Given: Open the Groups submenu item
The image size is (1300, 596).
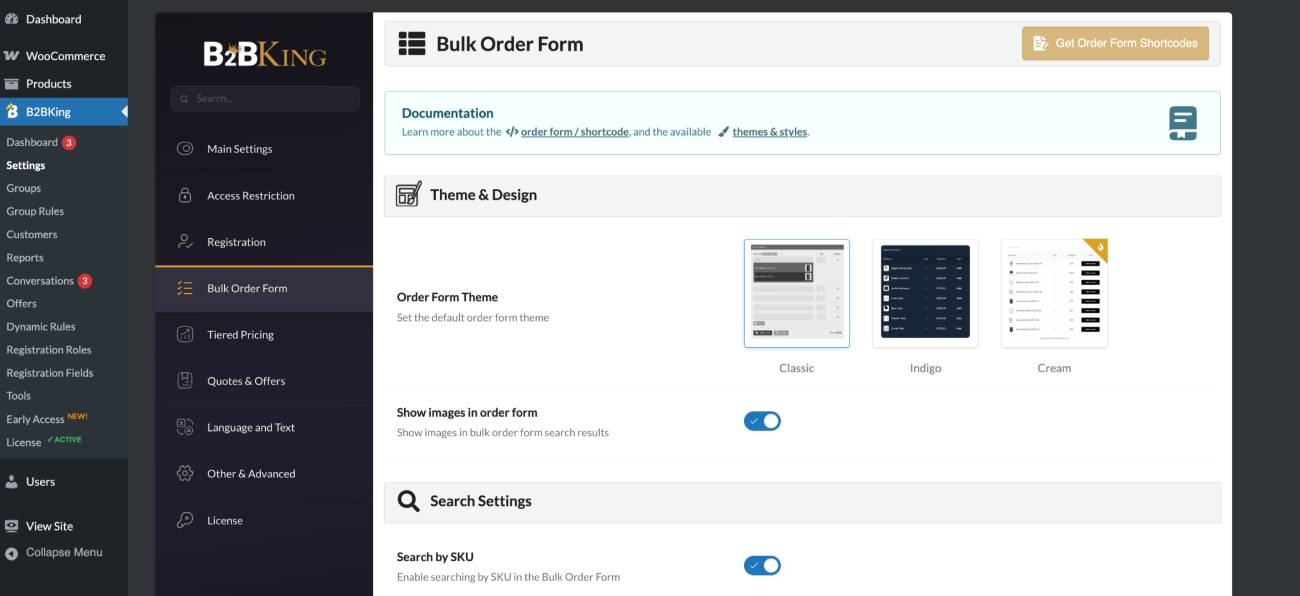Looking at the screenshot, I should 23,188.
